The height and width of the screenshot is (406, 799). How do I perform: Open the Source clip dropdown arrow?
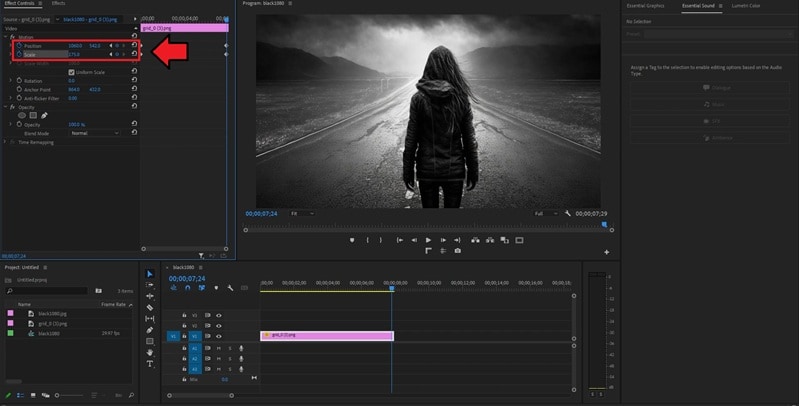[58, 19]
